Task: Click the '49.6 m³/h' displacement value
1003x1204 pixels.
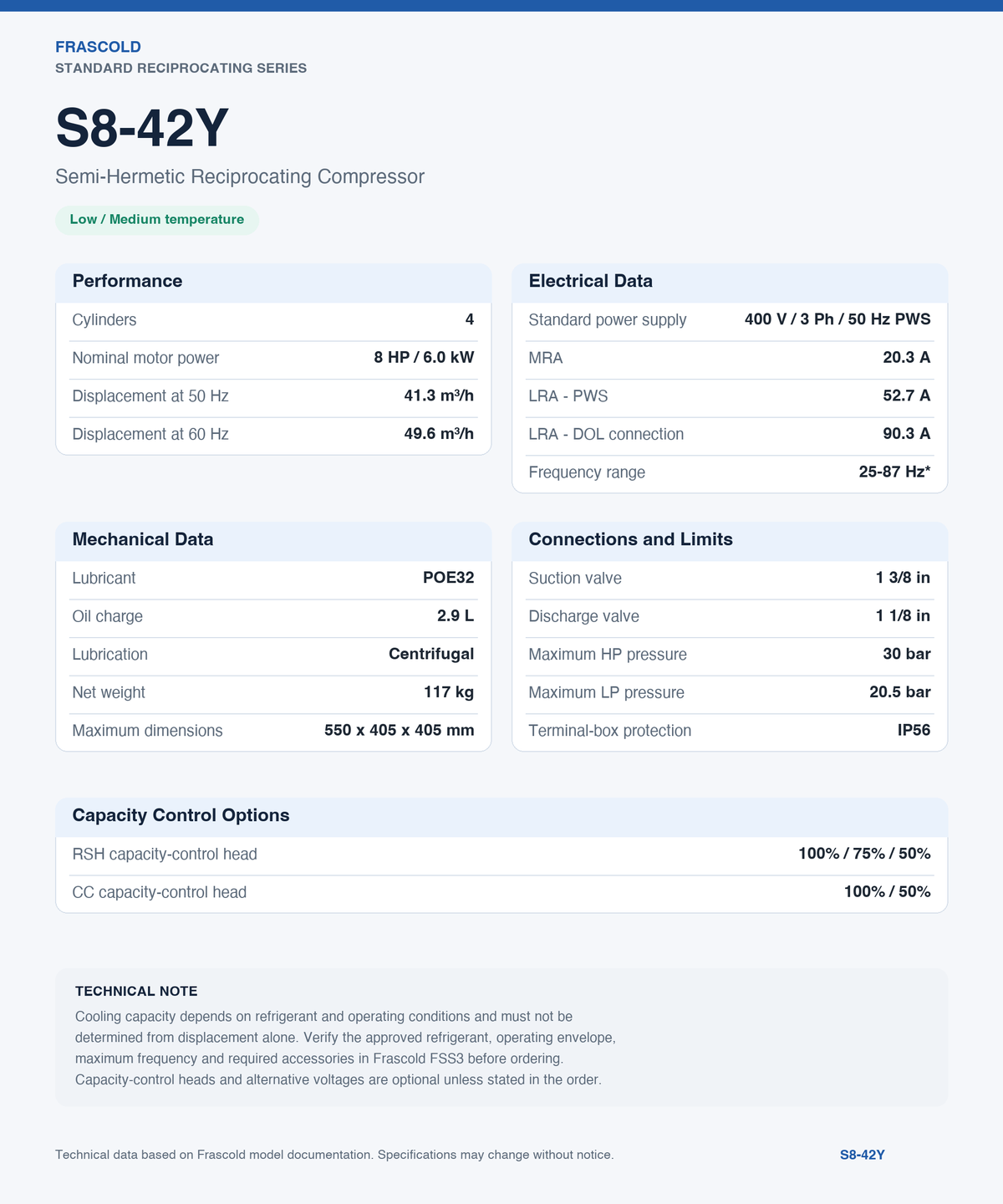Action: click(x=439, y=434)
